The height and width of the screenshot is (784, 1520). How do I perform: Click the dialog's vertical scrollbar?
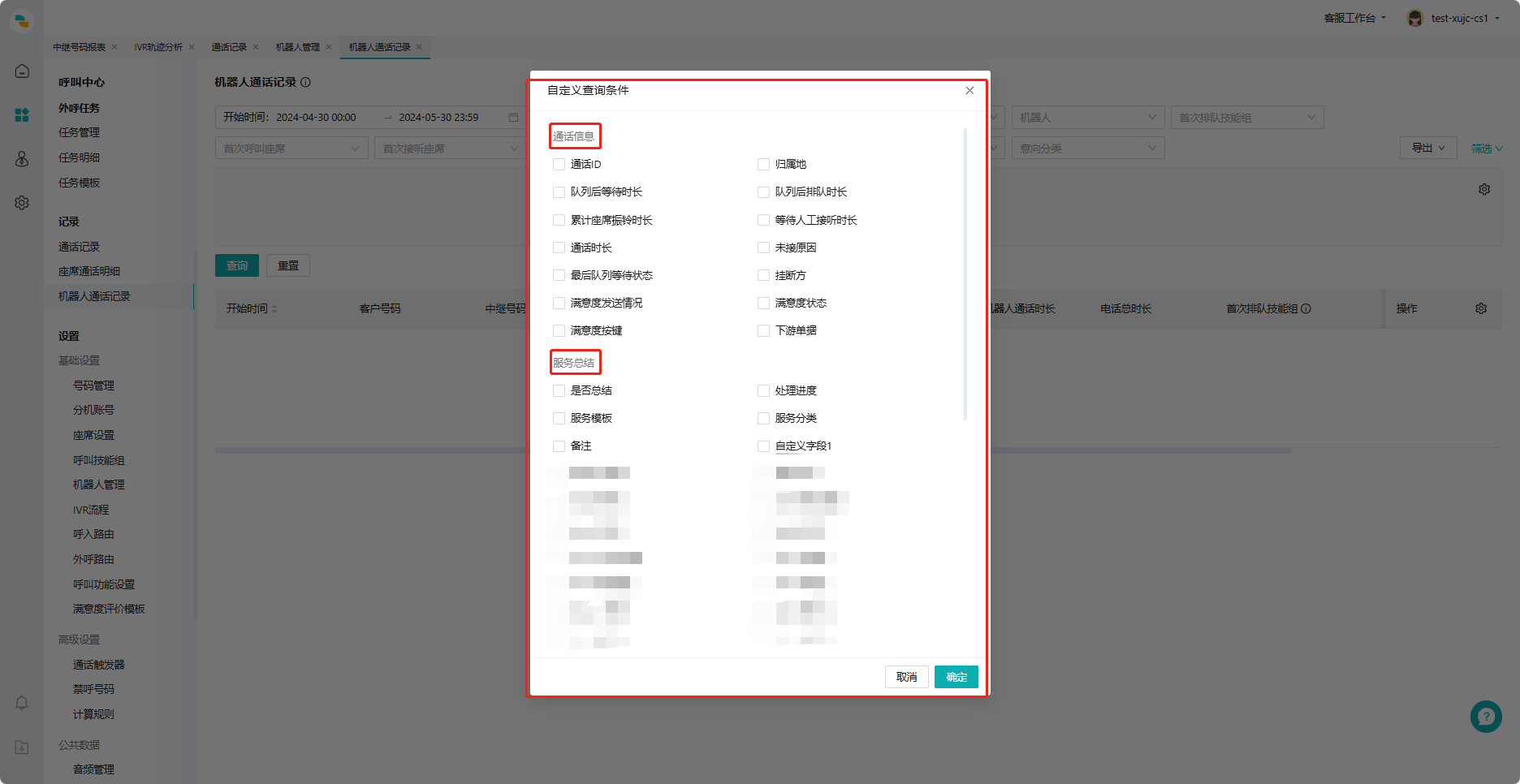pos(965,274)
